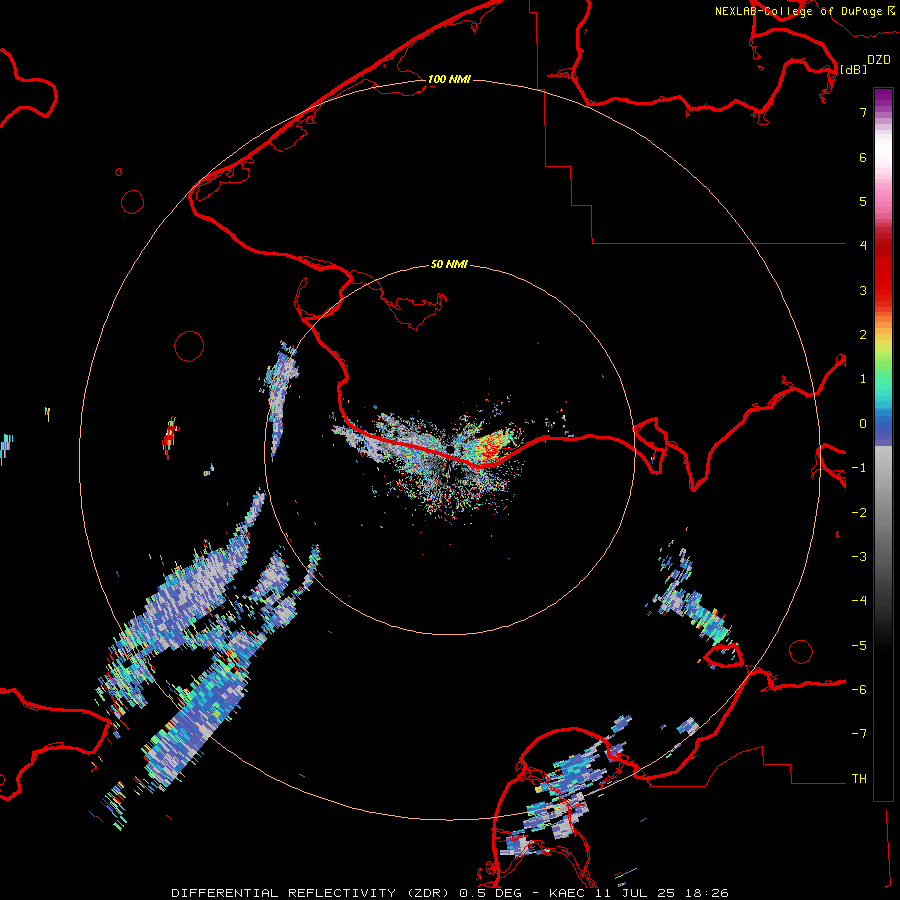
Task: Click the "2" tick label on scale
Action: [x=863, y=335]
